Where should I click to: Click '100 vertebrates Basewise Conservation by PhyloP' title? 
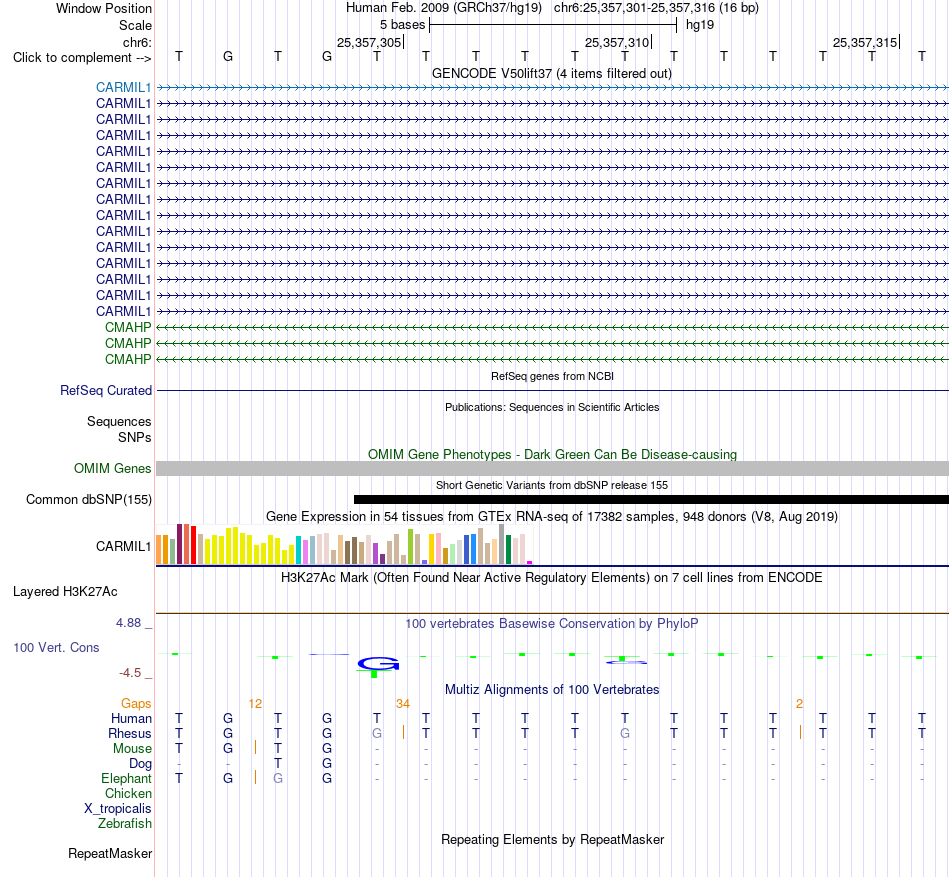[551, 623]
